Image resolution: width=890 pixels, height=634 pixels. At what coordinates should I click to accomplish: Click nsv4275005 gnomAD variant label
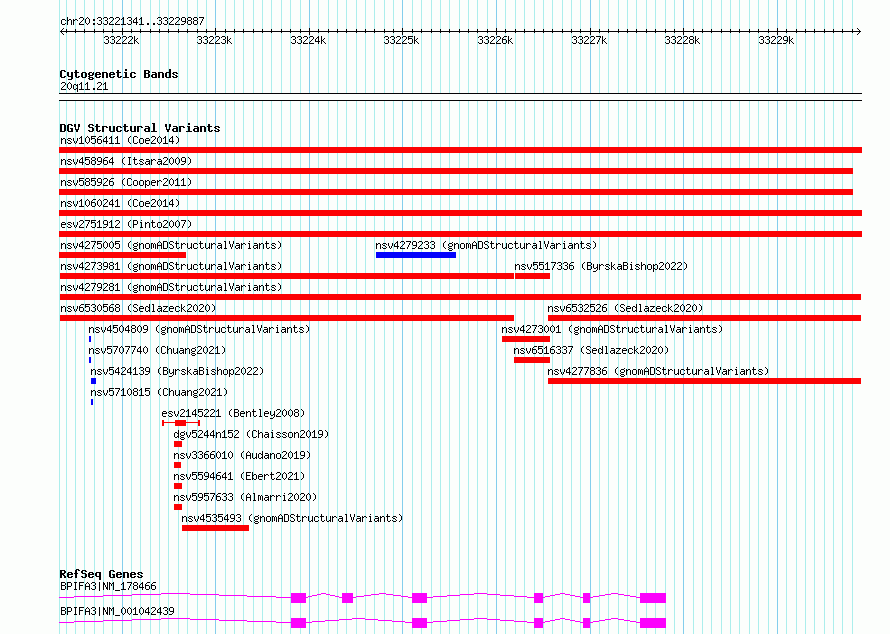tap(171, 245)
